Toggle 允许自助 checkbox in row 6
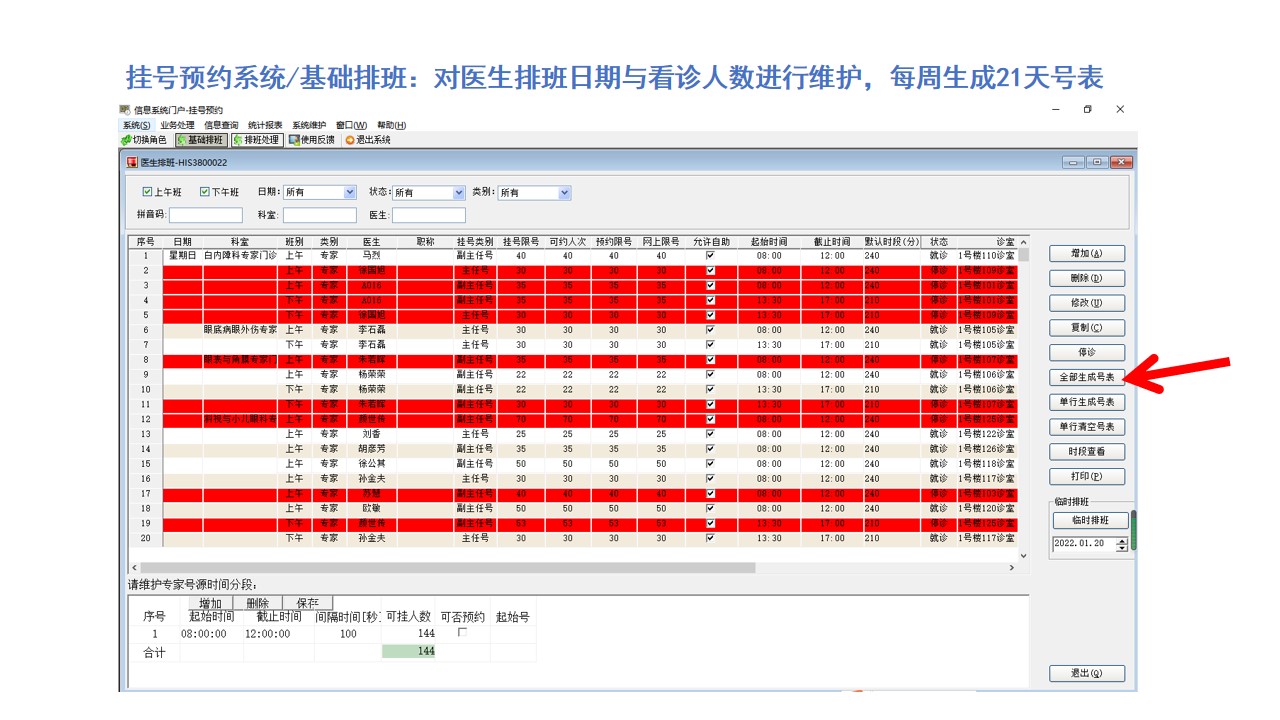Viewport: 1280px width, 720px height. [x=710, y=329]
